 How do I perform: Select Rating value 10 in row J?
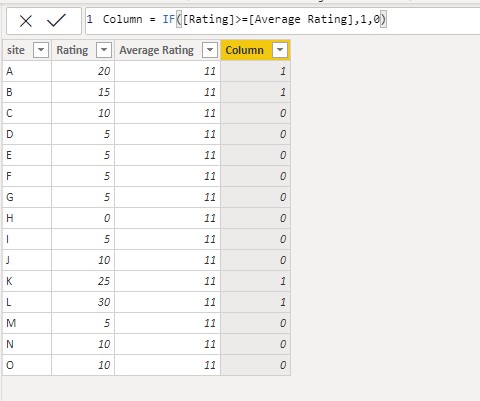tap(83, 260)
